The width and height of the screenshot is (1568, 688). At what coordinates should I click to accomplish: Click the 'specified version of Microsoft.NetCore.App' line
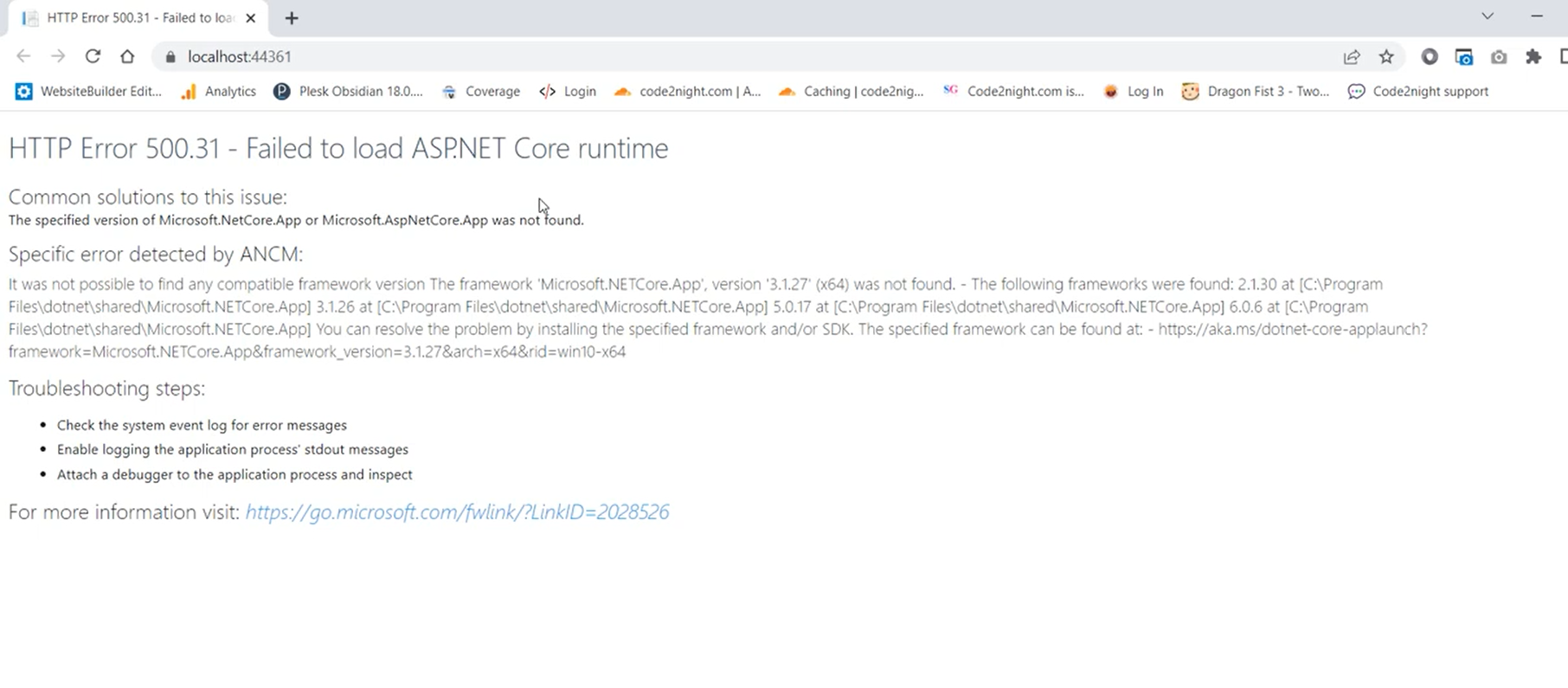coord(296,221)
